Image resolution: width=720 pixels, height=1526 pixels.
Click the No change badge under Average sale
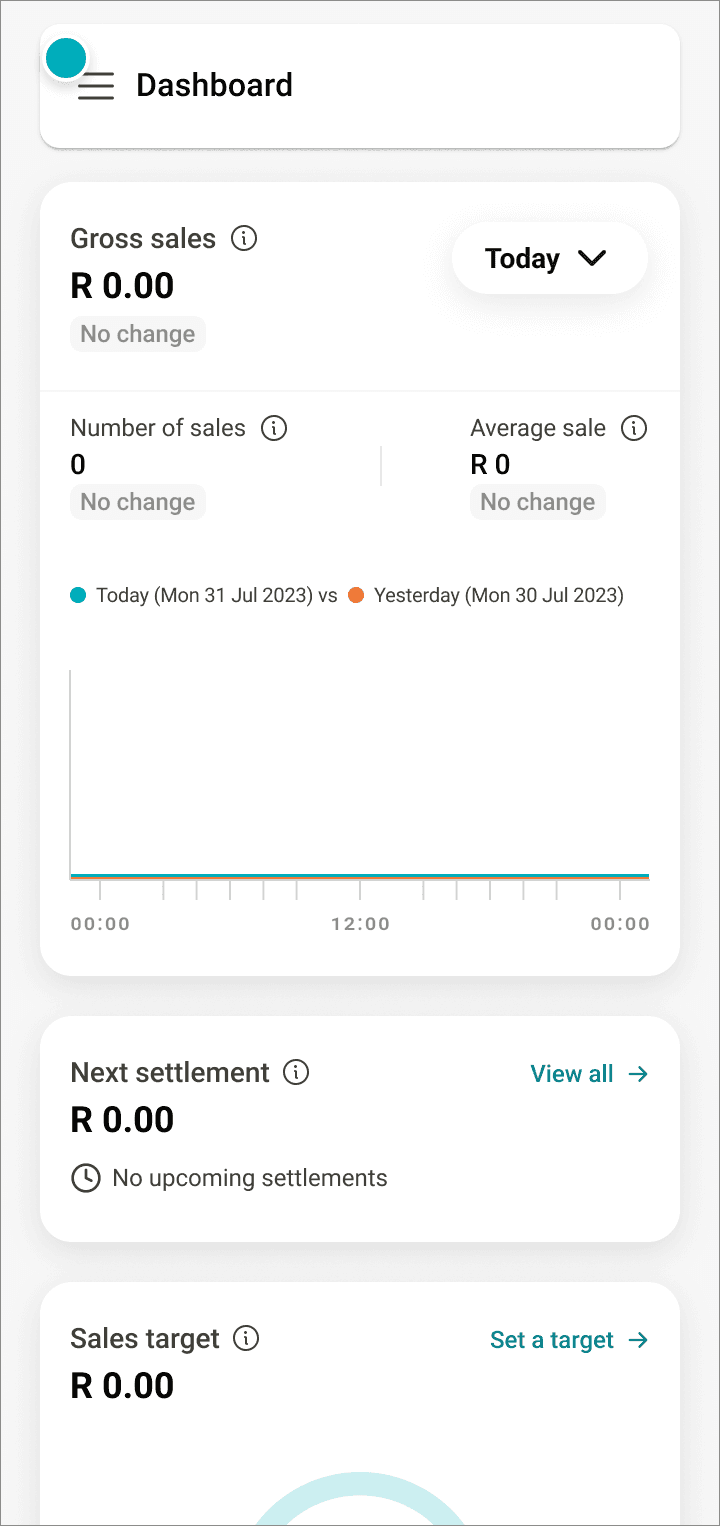(538, 502)
